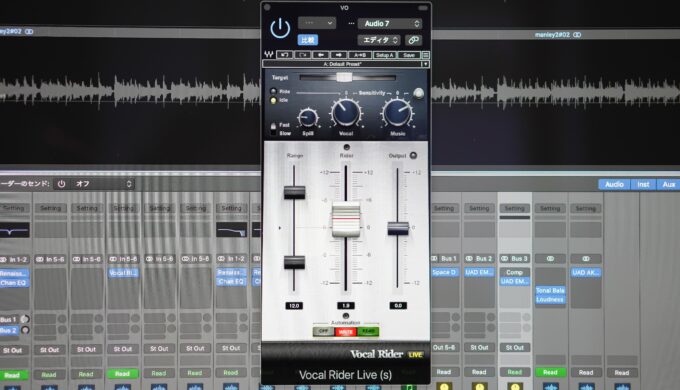Open the エディタ view dropdown
Viewport: 680px width, 390px height.
point(379,40)
